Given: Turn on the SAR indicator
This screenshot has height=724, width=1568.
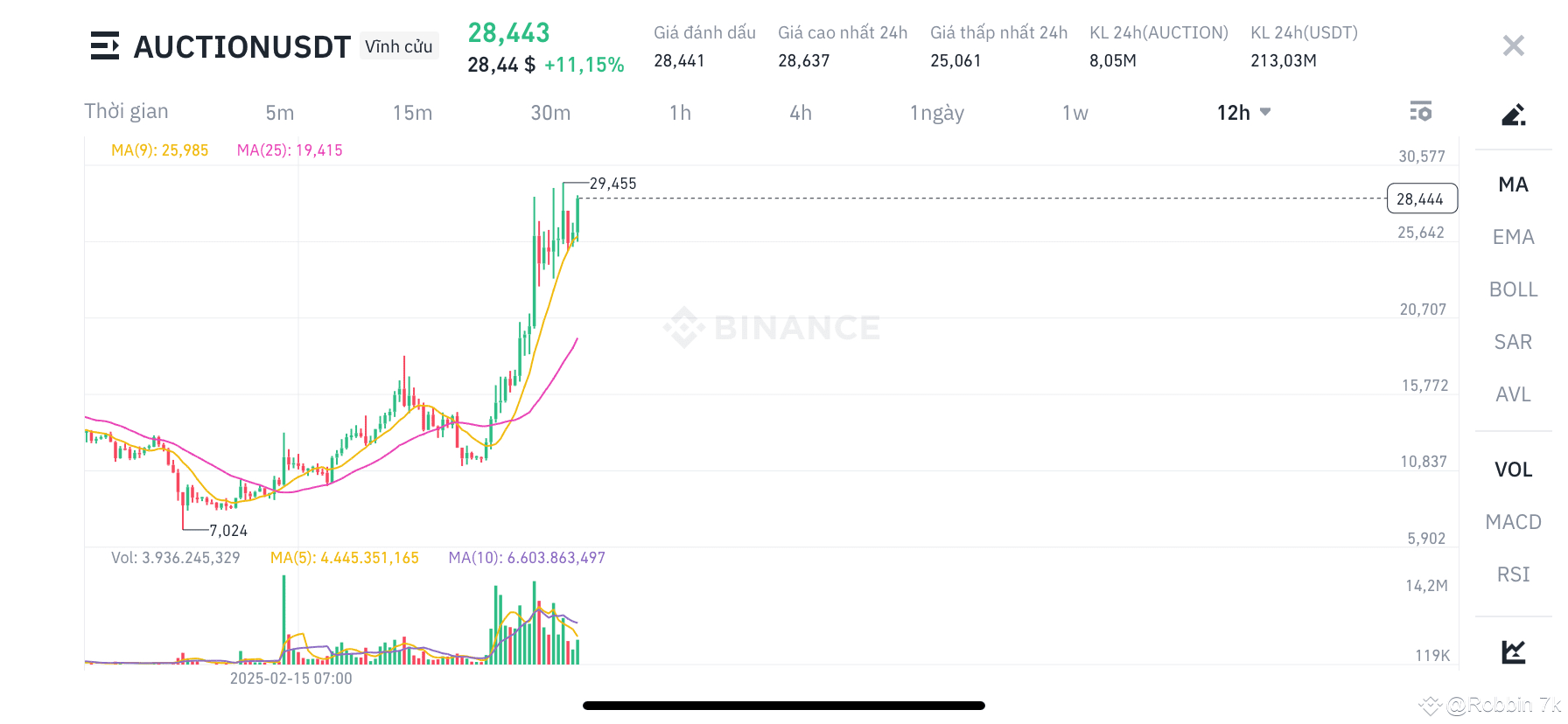Looking at the screenshot, I should 1513,342.
